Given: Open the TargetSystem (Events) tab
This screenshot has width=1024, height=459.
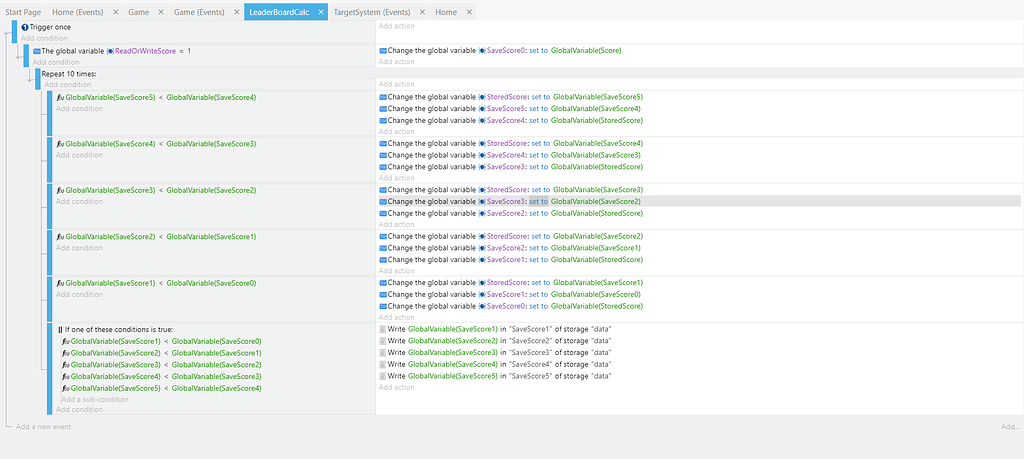Looking at the screenshot, I should coord(372,12).
